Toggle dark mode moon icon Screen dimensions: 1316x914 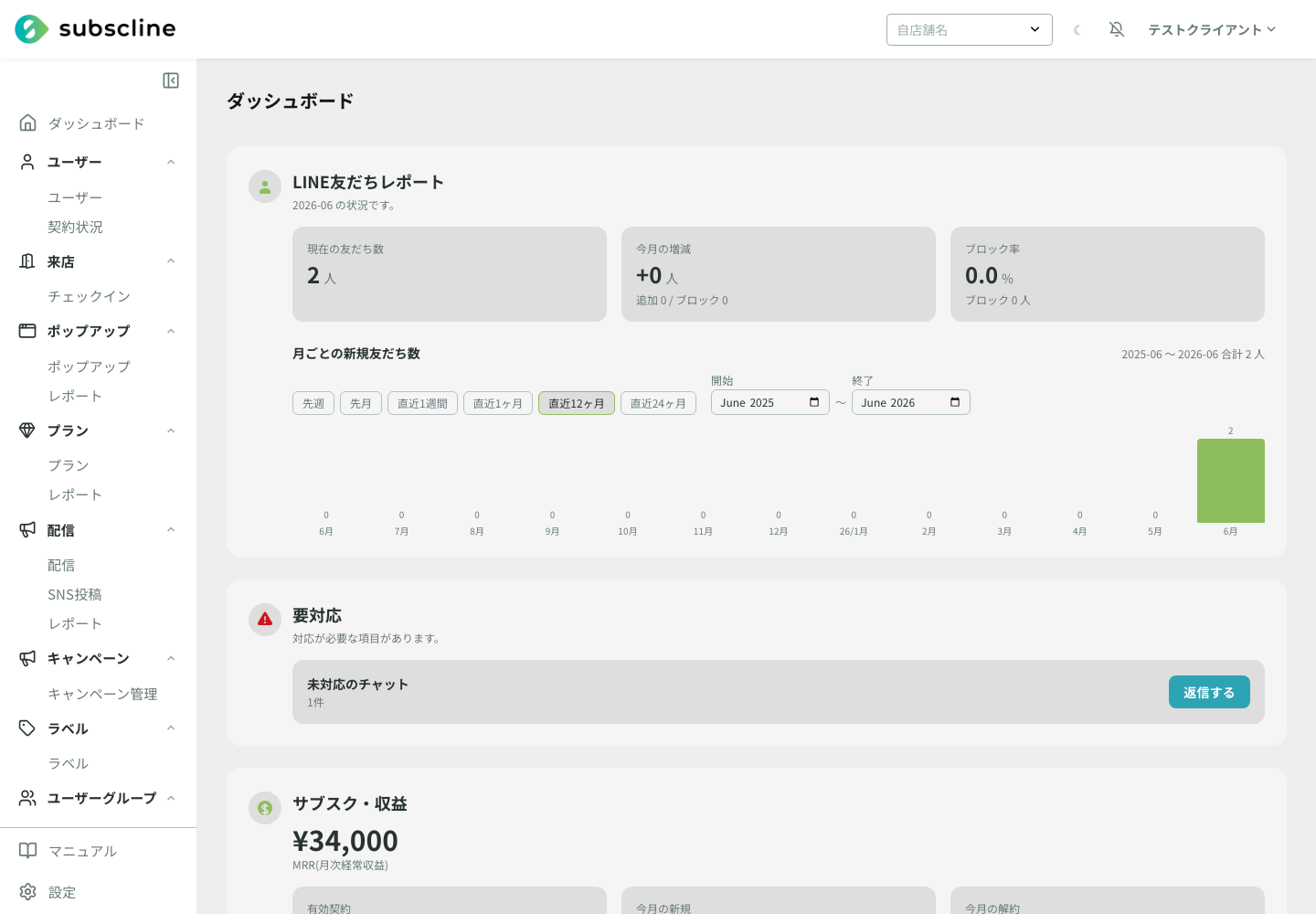(1077, 30)
